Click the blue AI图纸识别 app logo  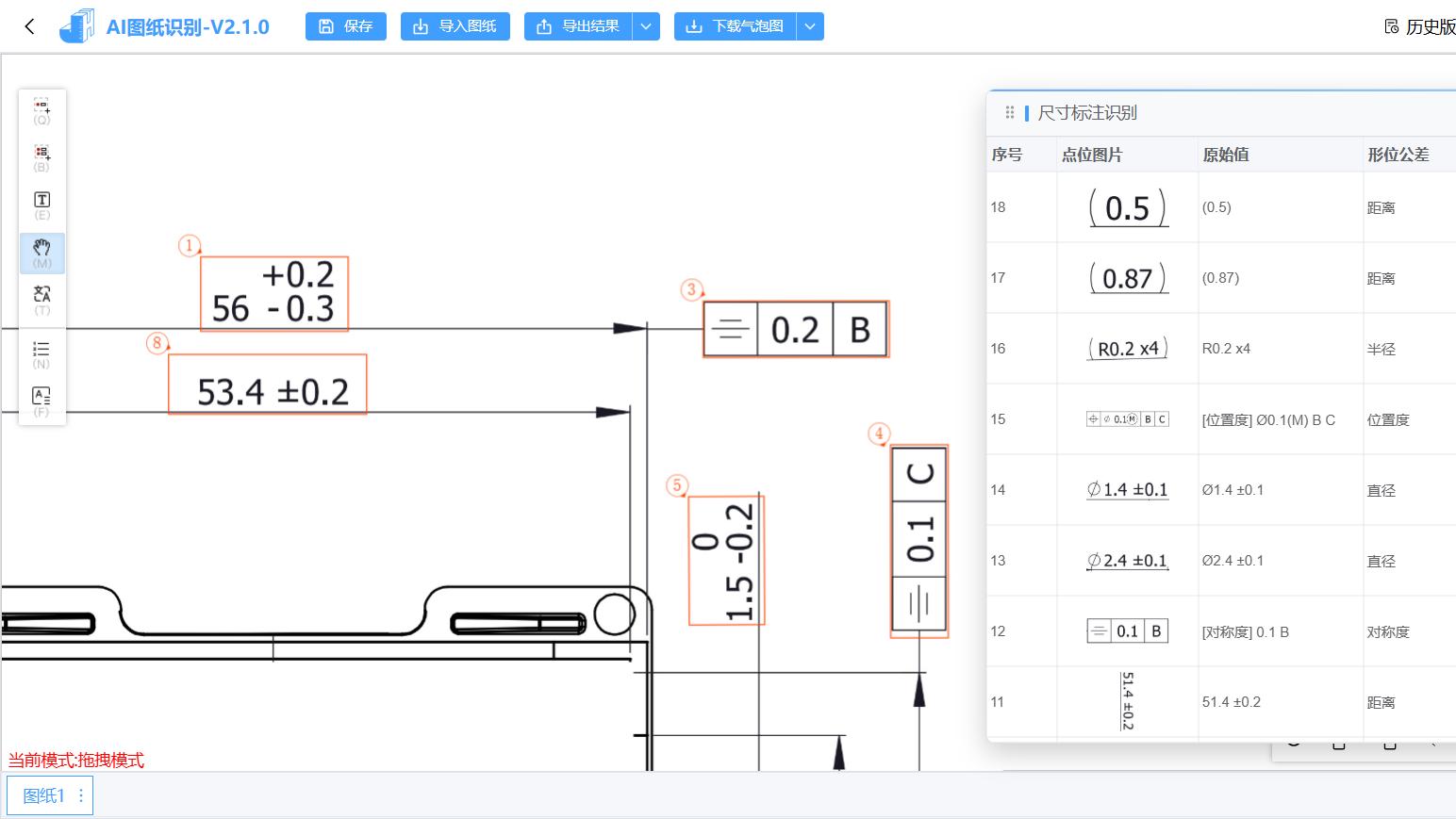point(76,26)
